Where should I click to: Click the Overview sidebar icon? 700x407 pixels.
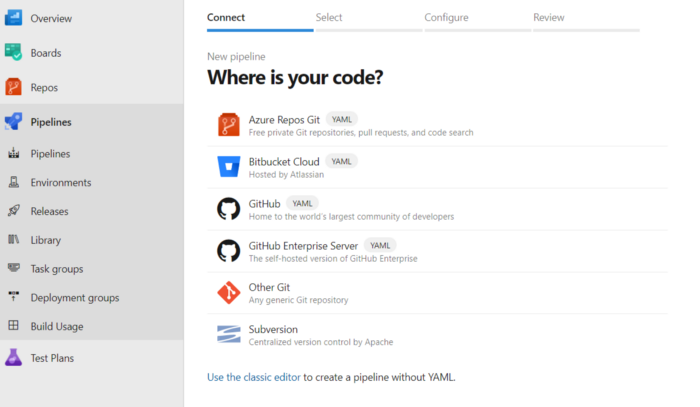[x=14, y=18]
